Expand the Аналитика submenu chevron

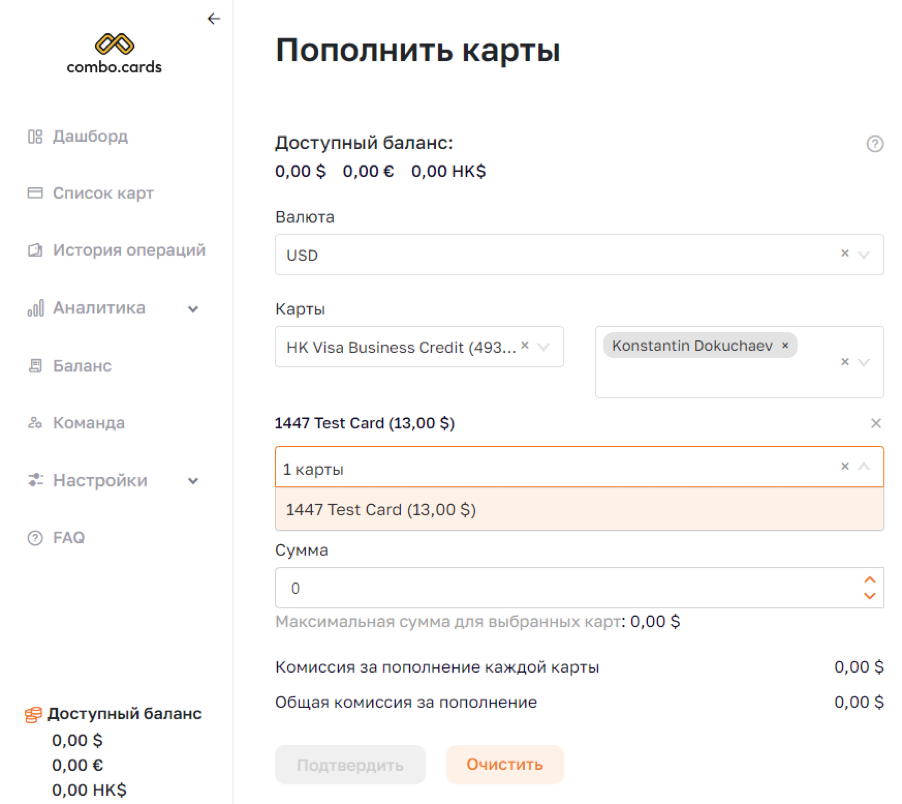coord(193,309)
